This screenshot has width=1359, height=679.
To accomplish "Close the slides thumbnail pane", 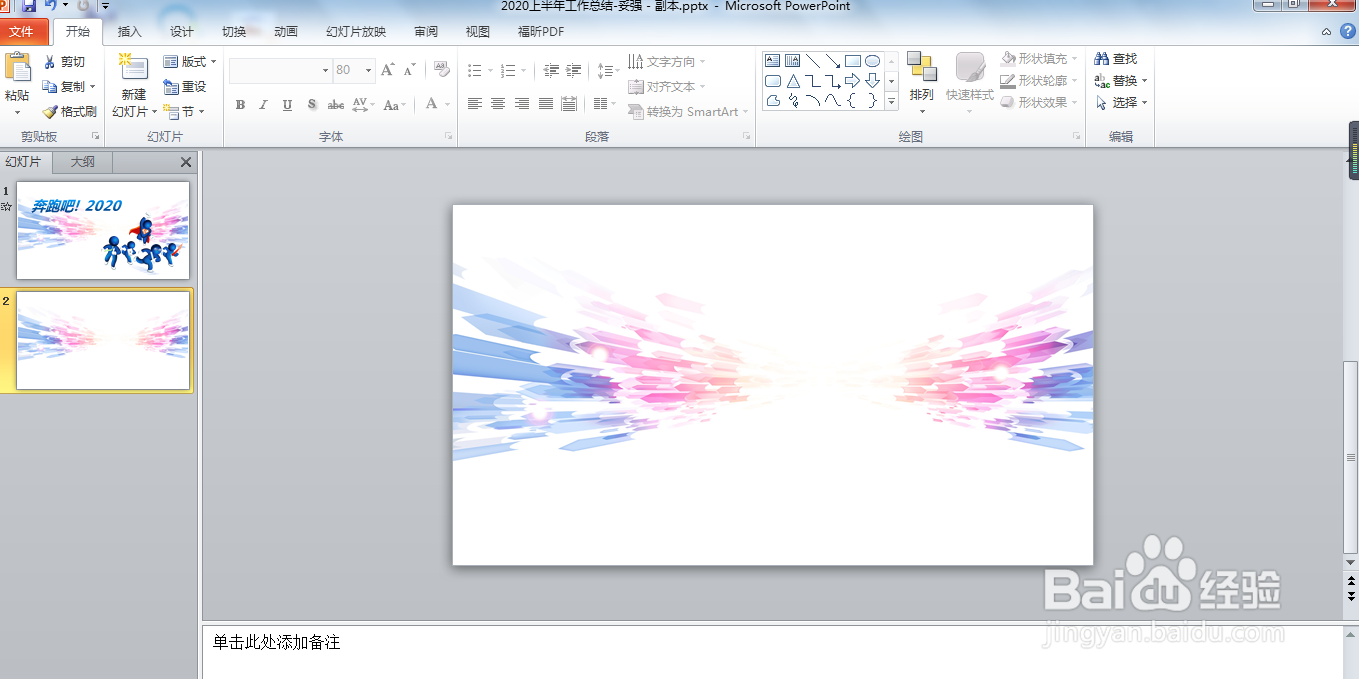I will coord(185,162).
